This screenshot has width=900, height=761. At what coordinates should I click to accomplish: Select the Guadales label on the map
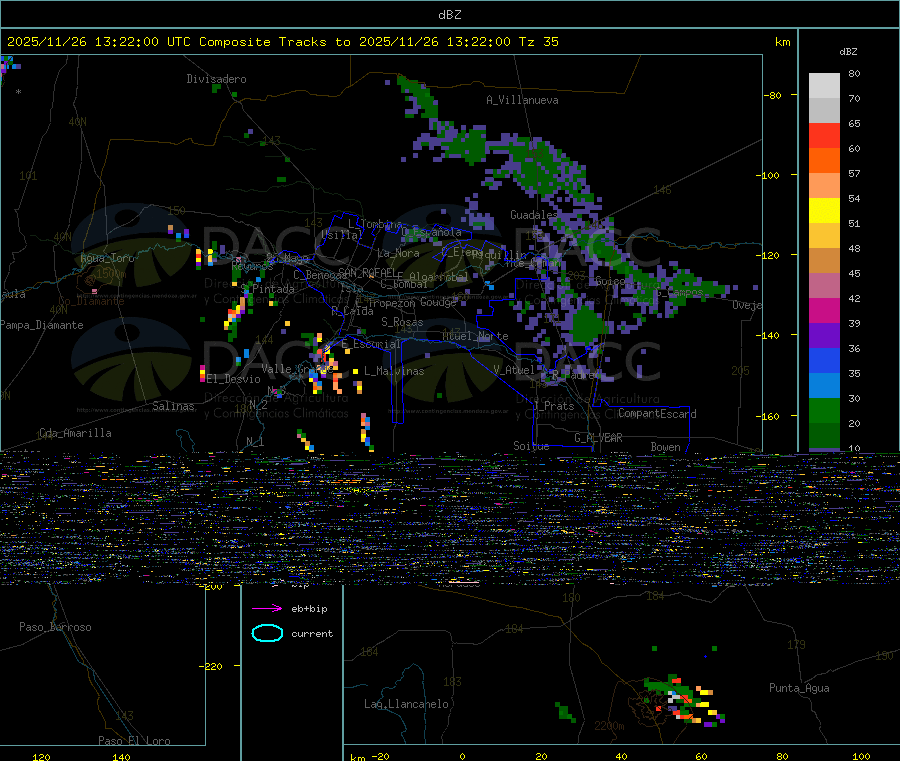534,215
